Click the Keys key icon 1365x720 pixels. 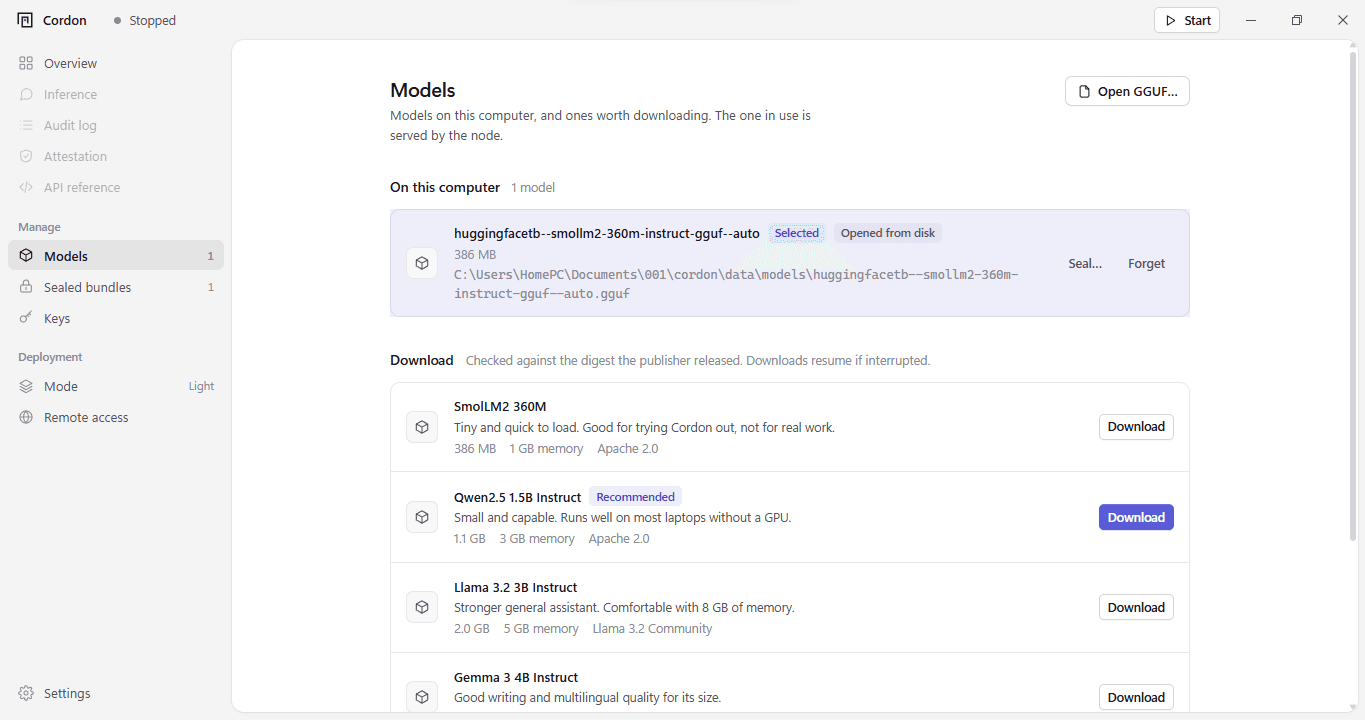(26, 318)
